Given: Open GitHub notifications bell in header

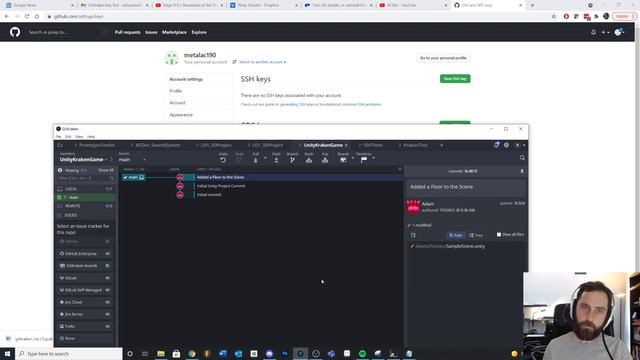Looking at the screenshot, I should pyautogui.click(x=593, y=32).
